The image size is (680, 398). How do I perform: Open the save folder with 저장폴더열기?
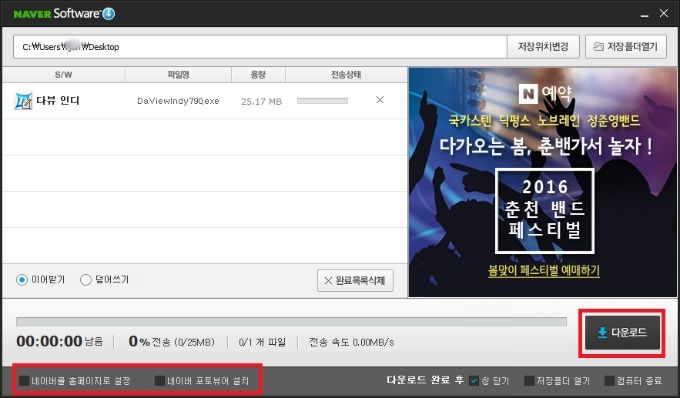tap(626, 46)
